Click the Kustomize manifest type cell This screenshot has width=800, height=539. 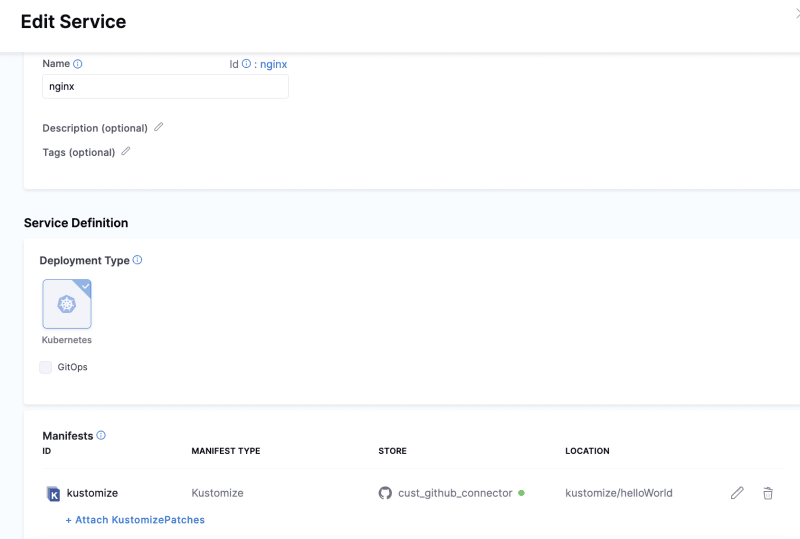(x=217, y=493)
